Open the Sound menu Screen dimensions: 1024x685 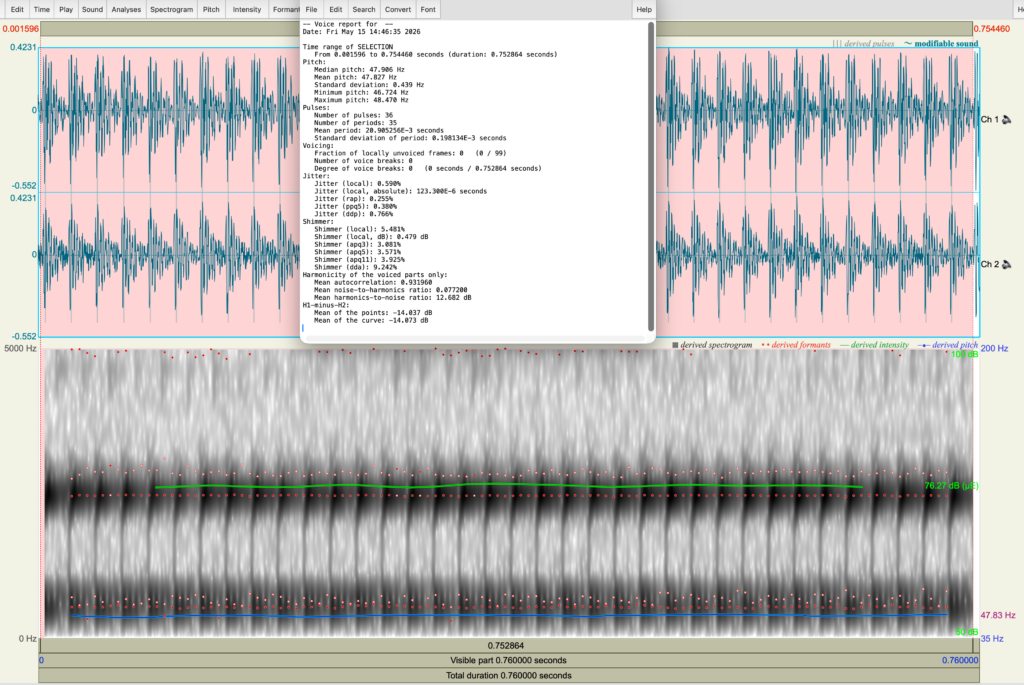tap(92, 9)
